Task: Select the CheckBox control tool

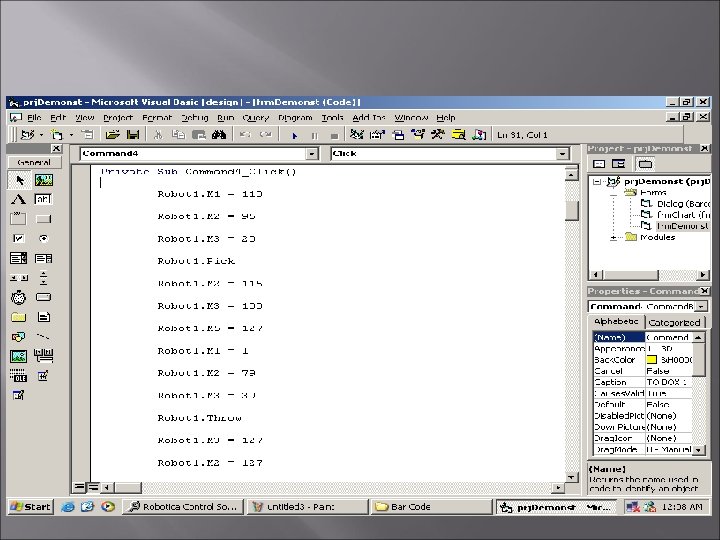Action: (x=18, y=238)
